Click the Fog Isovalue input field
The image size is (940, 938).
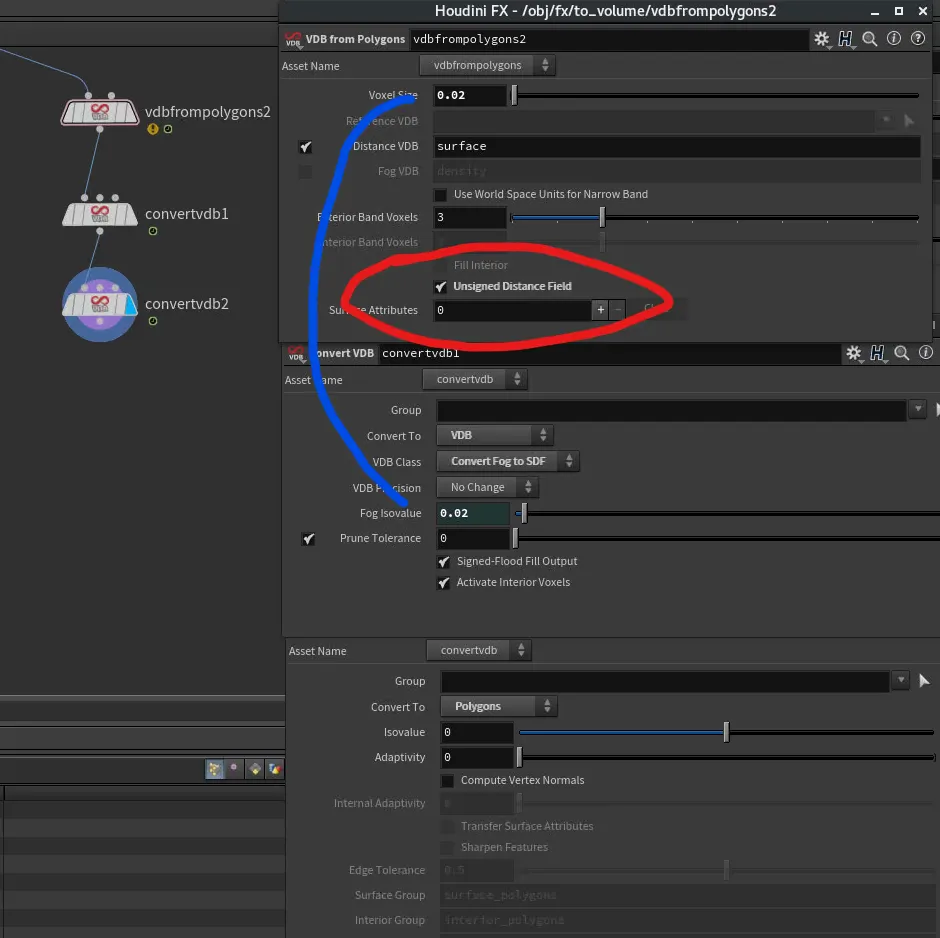[x=472, y=513]
